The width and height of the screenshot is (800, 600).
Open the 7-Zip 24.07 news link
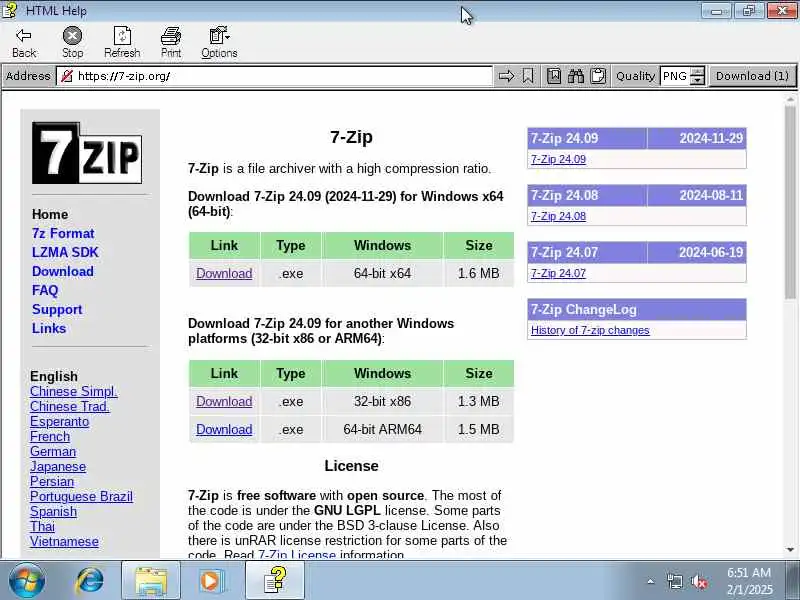point(558,273)
